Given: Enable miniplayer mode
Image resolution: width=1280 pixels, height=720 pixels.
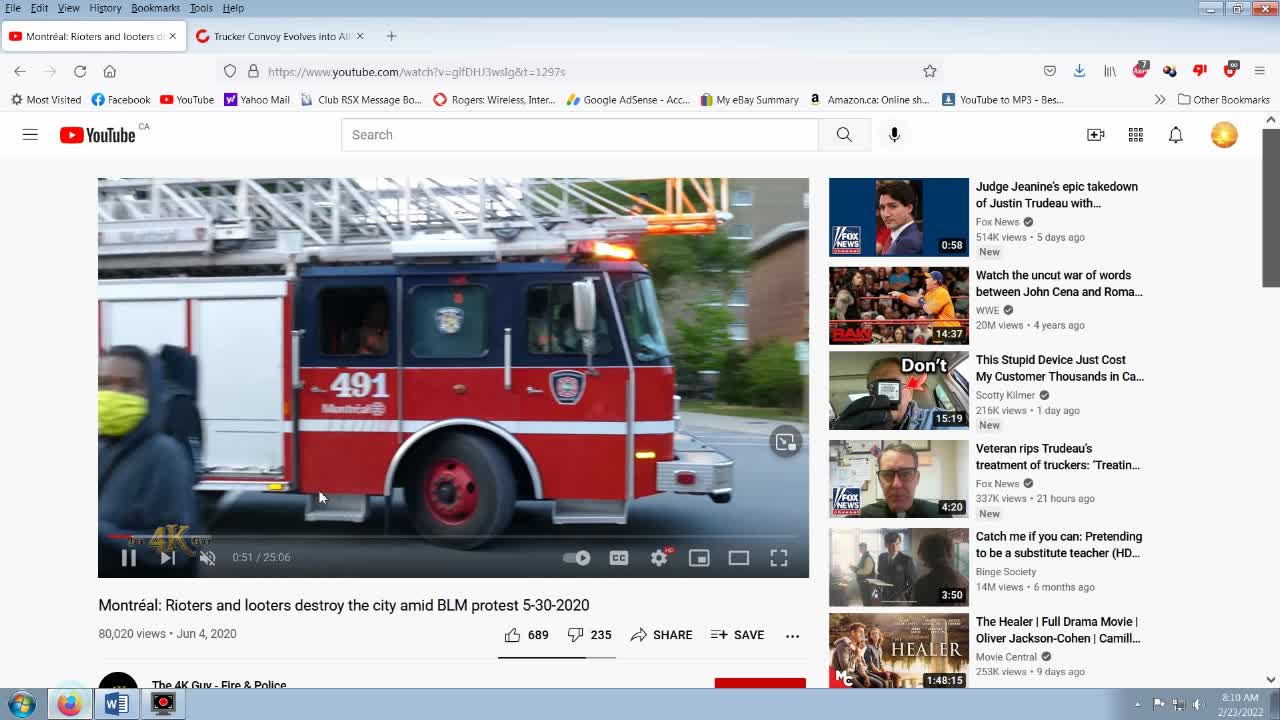Looking at the screenshot, I should [x=699, y=558].
